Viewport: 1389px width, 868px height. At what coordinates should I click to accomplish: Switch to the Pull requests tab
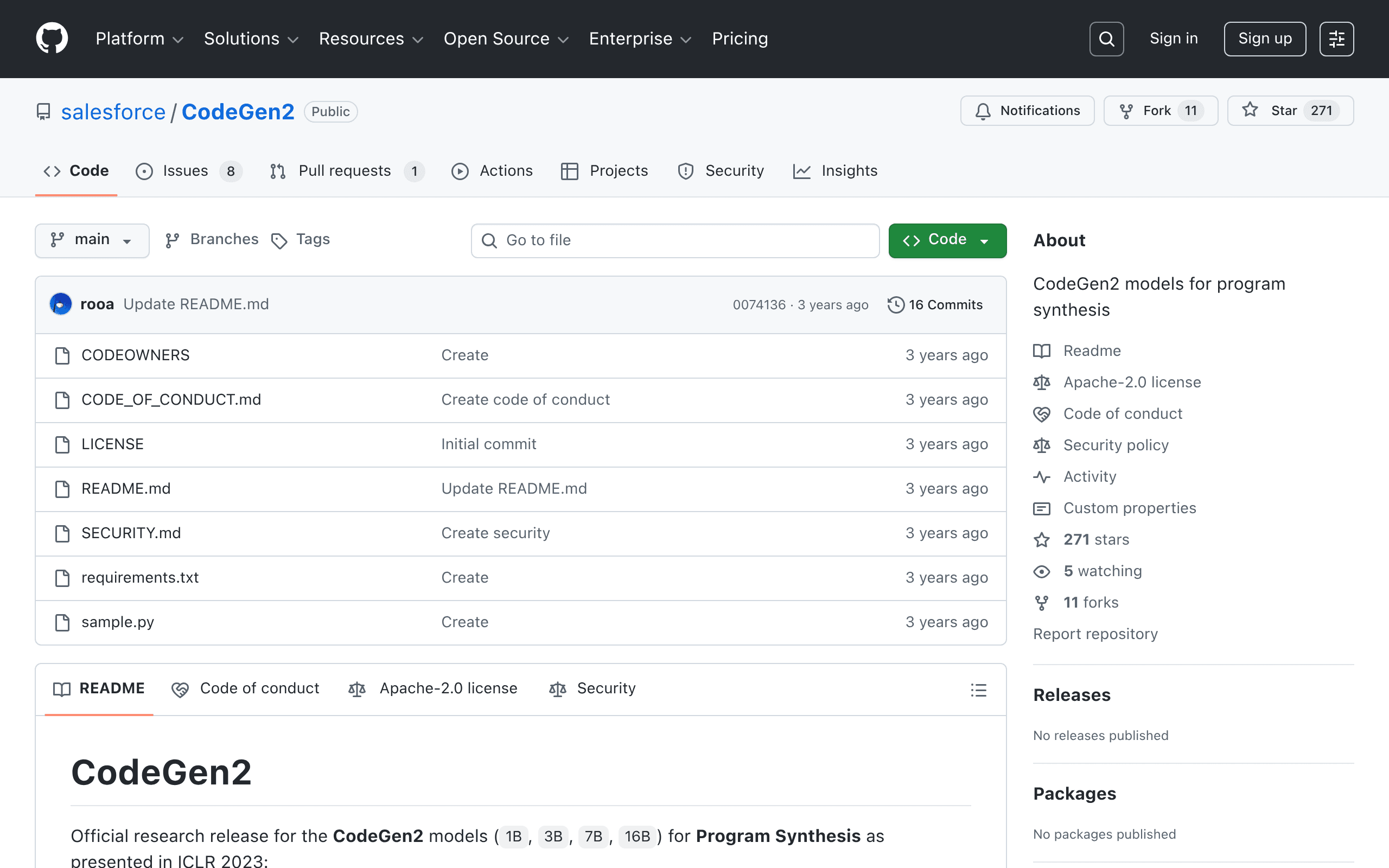[347, 171]
